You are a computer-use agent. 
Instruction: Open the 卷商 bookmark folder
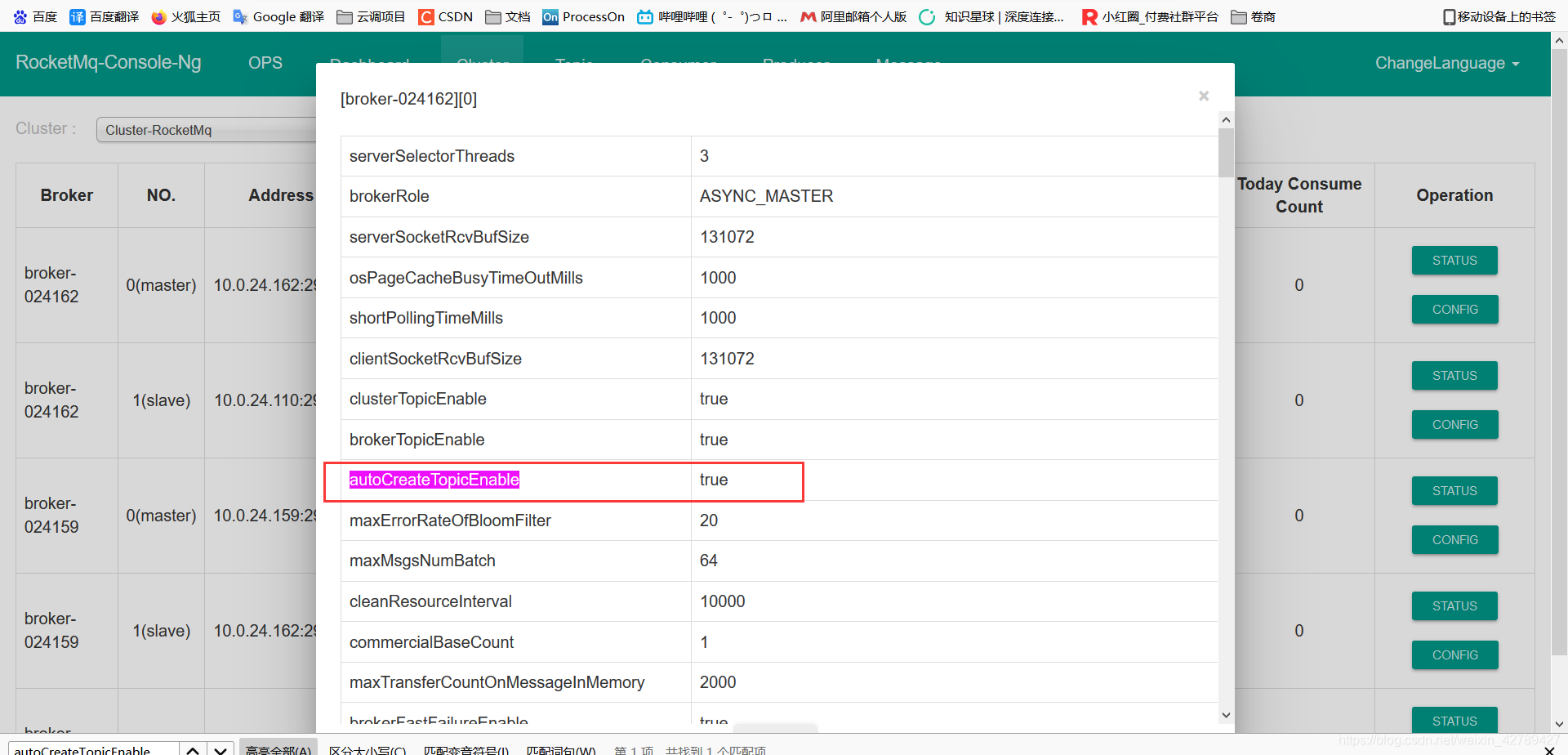[1253, 16]
